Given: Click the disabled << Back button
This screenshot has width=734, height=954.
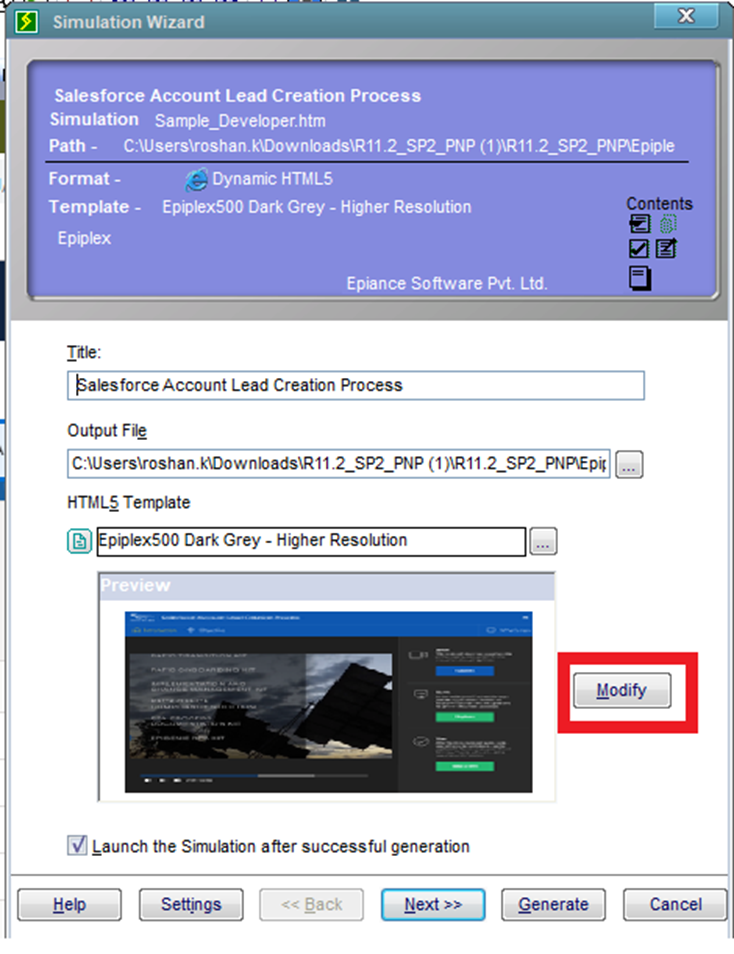Looking at the screenshot, I should click(x=312, y=905).
